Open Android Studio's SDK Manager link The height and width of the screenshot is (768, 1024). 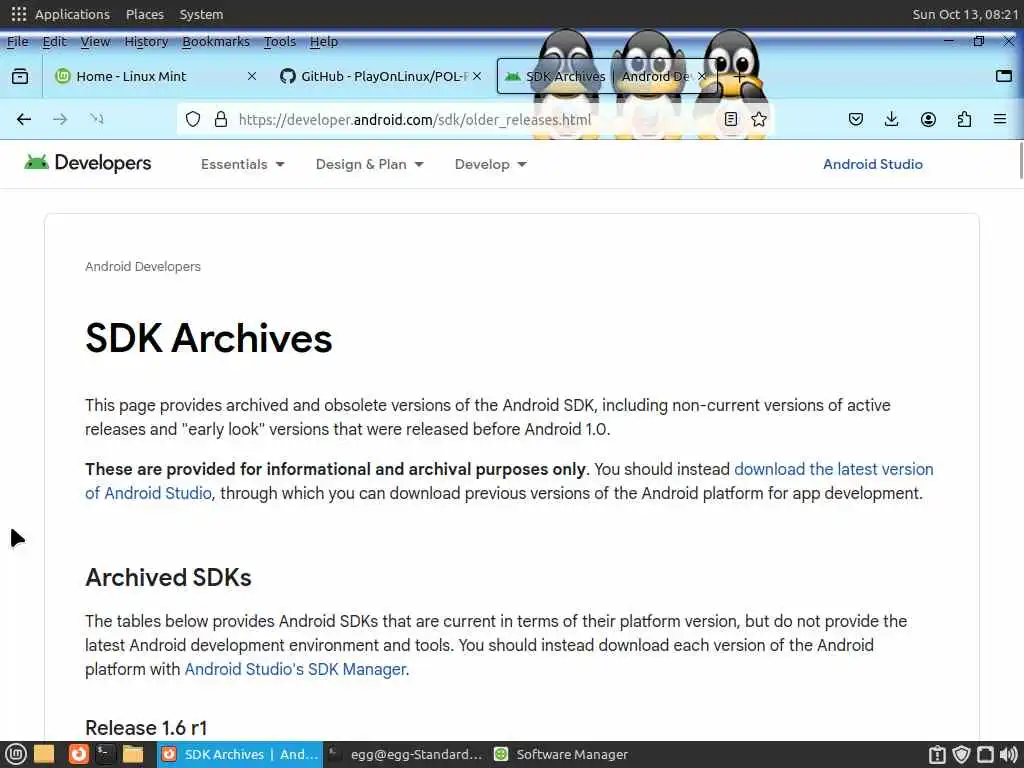coord(295,669)
